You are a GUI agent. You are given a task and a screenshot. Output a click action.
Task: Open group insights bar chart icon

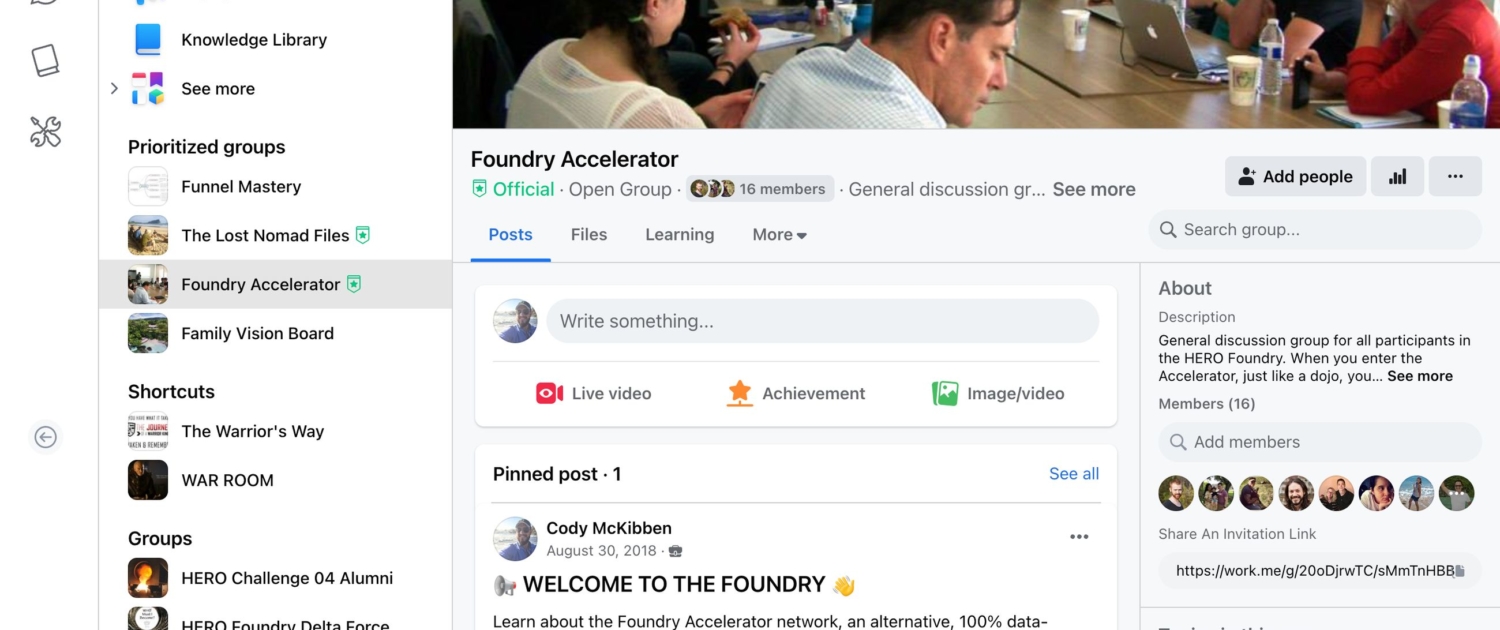click(1397, 176)
